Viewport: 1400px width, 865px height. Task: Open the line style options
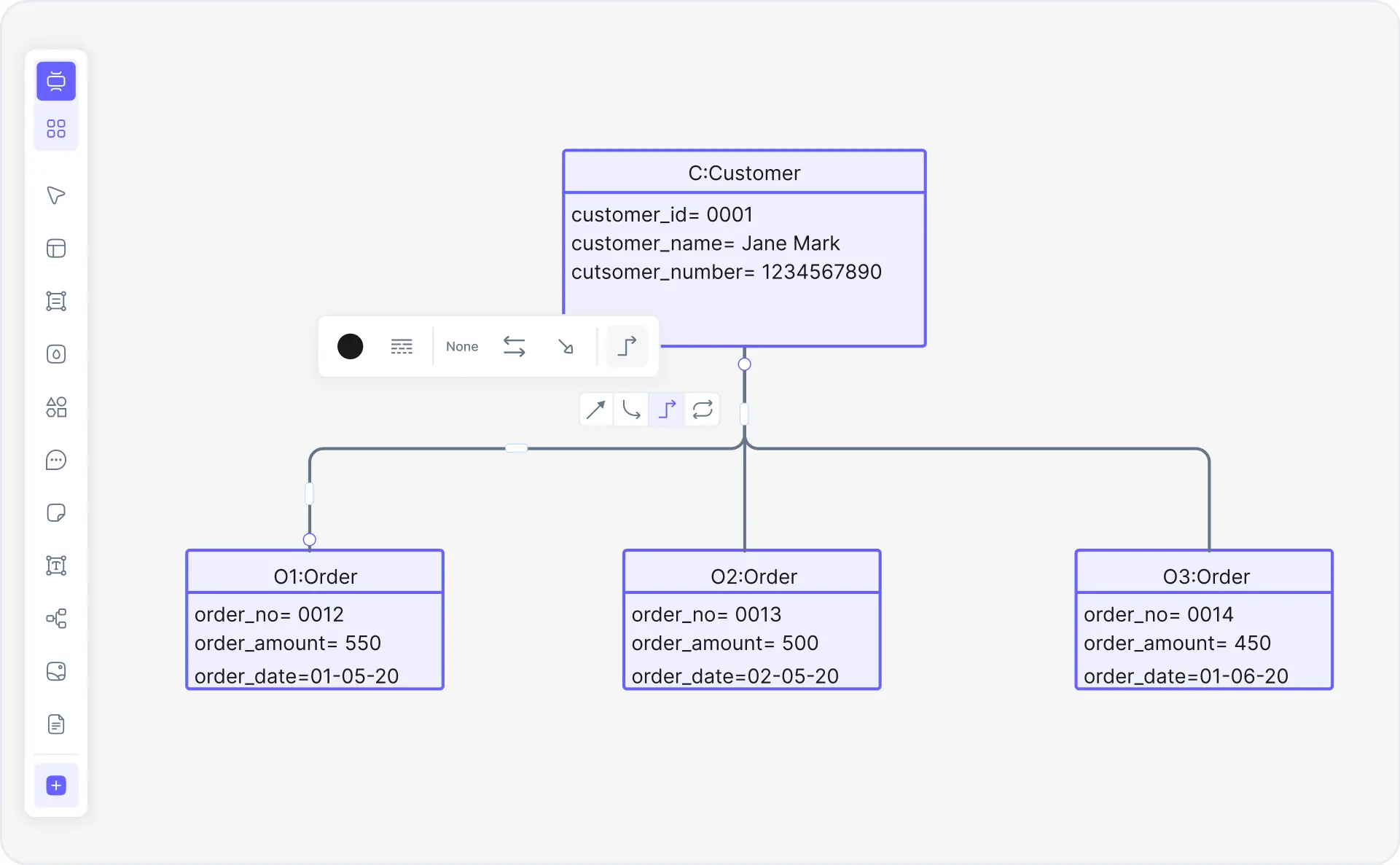click(x=402, y=346)
